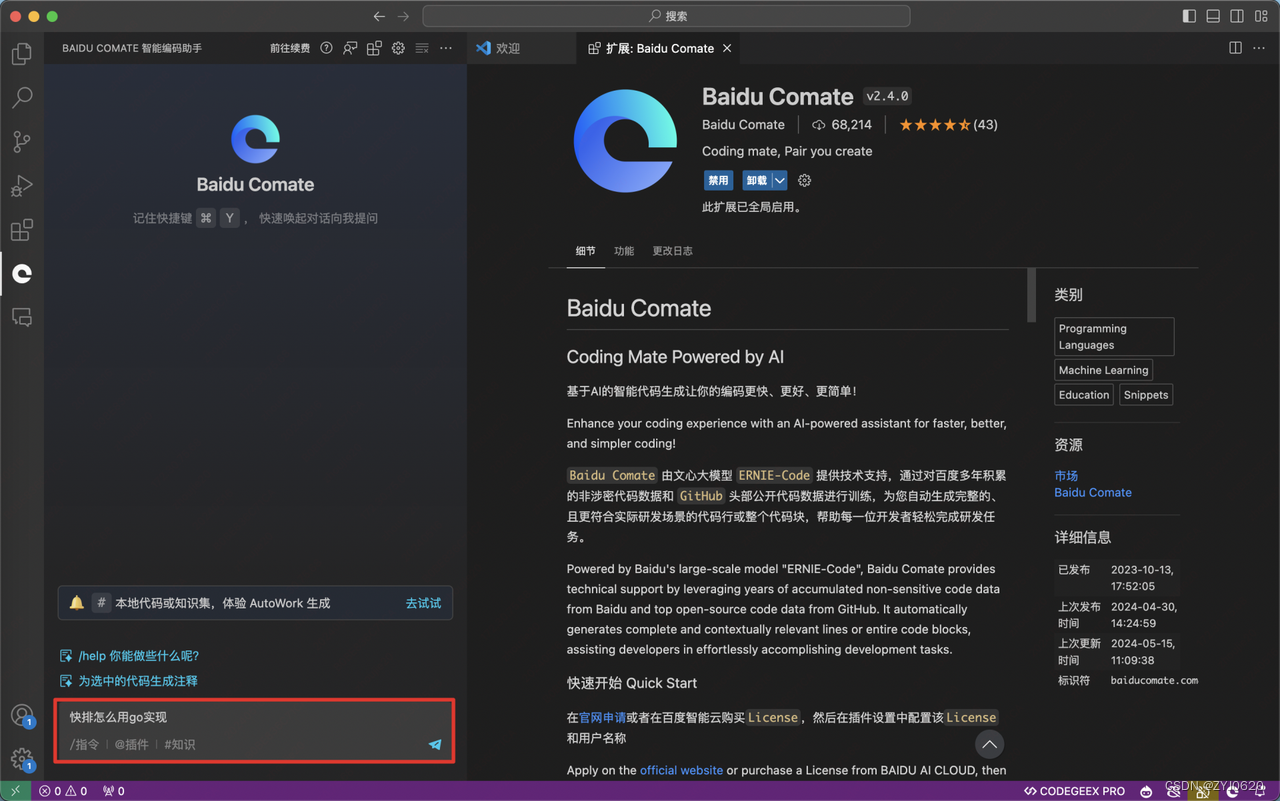Click the 搜索 command center box

click(x=667, y=16)
